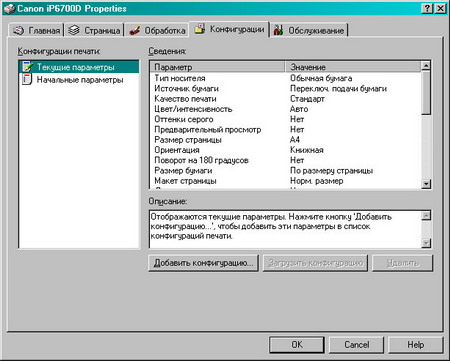Click the icon beside Текущие параметры

pos(27,67)
